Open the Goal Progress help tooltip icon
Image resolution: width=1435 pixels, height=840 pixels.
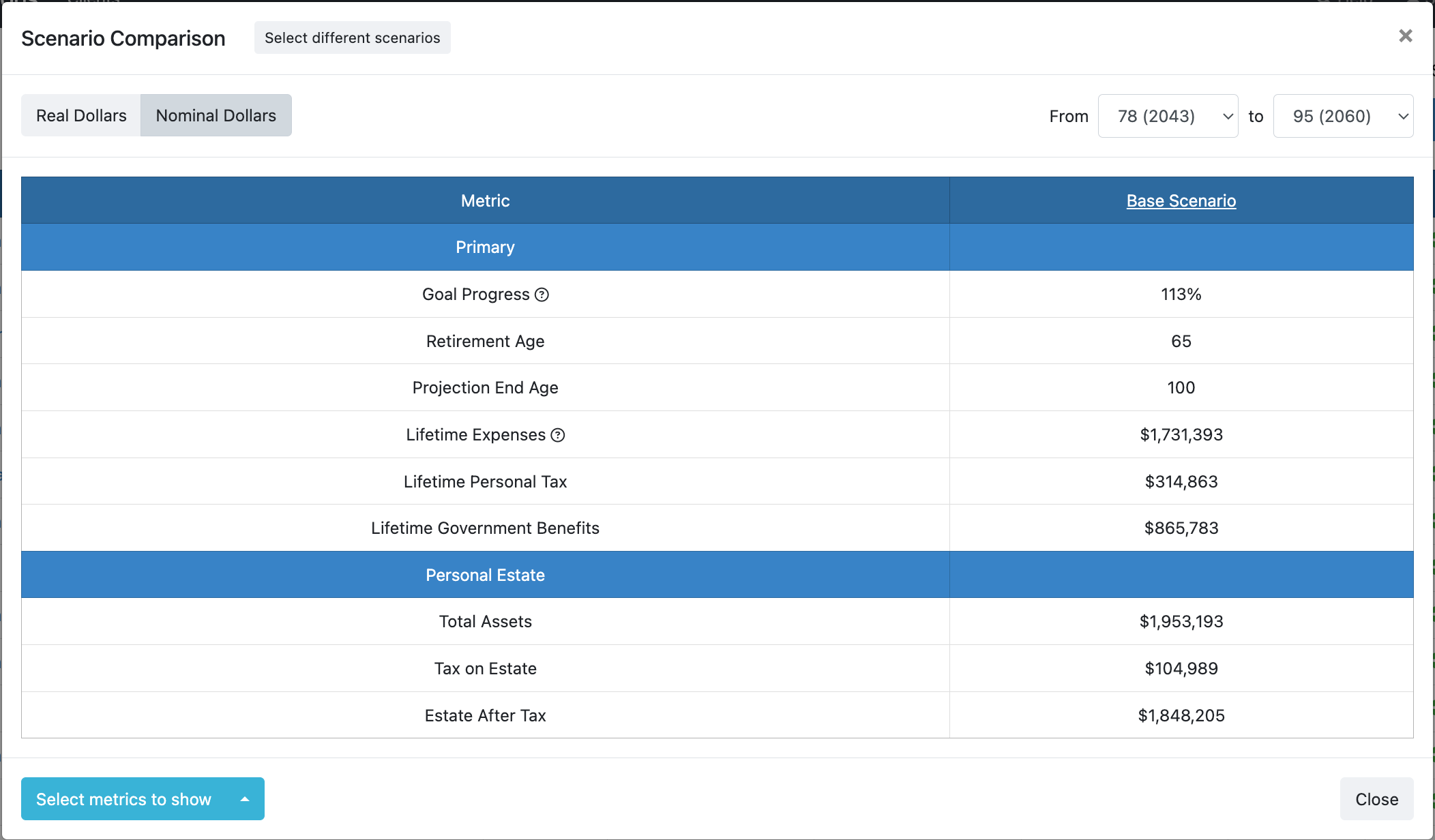[x=542, y=294]
